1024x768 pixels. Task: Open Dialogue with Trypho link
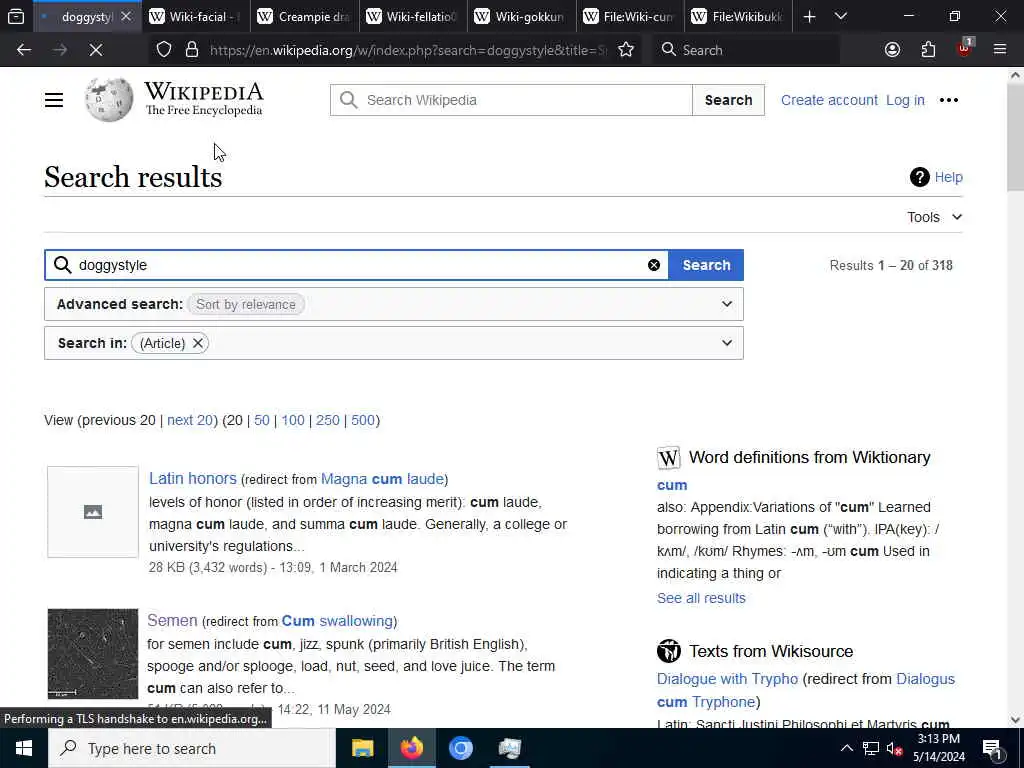pyautogui.click(x=728, y=679)
